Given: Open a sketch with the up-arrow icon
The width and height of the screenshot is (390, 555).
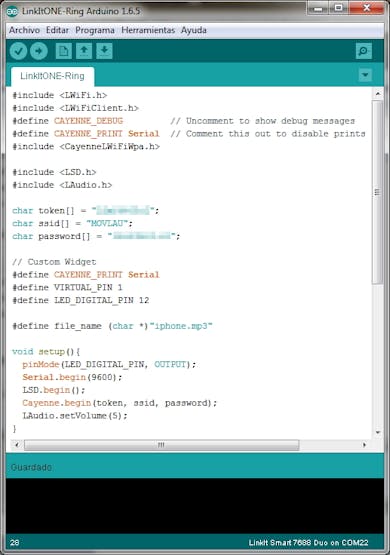Looking at the screenshot, I should tap(84, 51).
